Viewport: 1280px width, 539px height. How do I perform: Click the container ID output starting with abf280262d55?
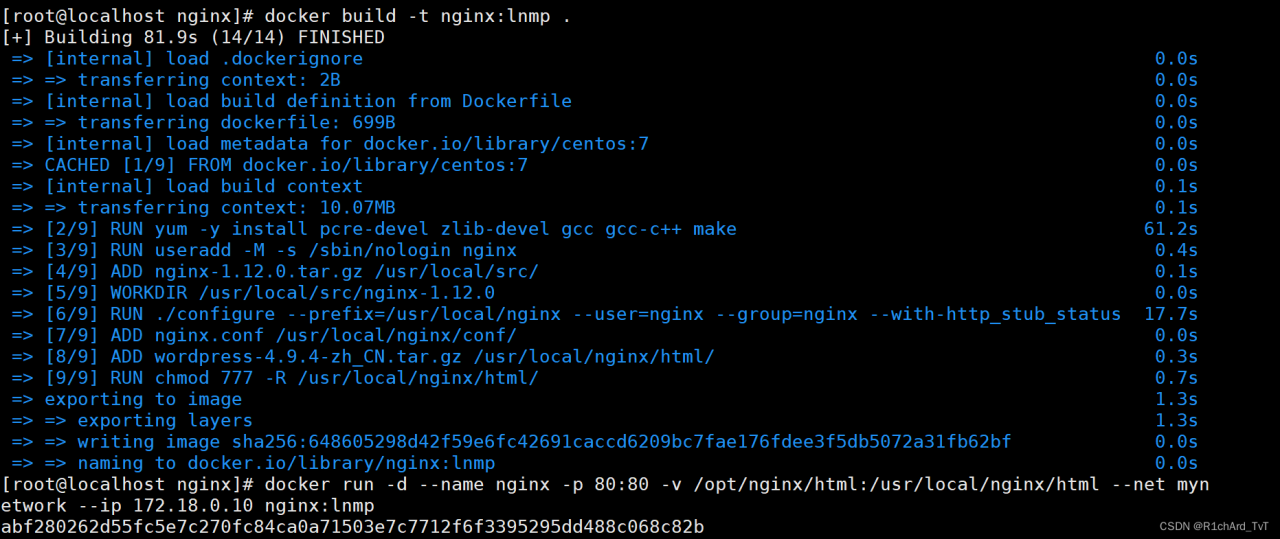352,526
